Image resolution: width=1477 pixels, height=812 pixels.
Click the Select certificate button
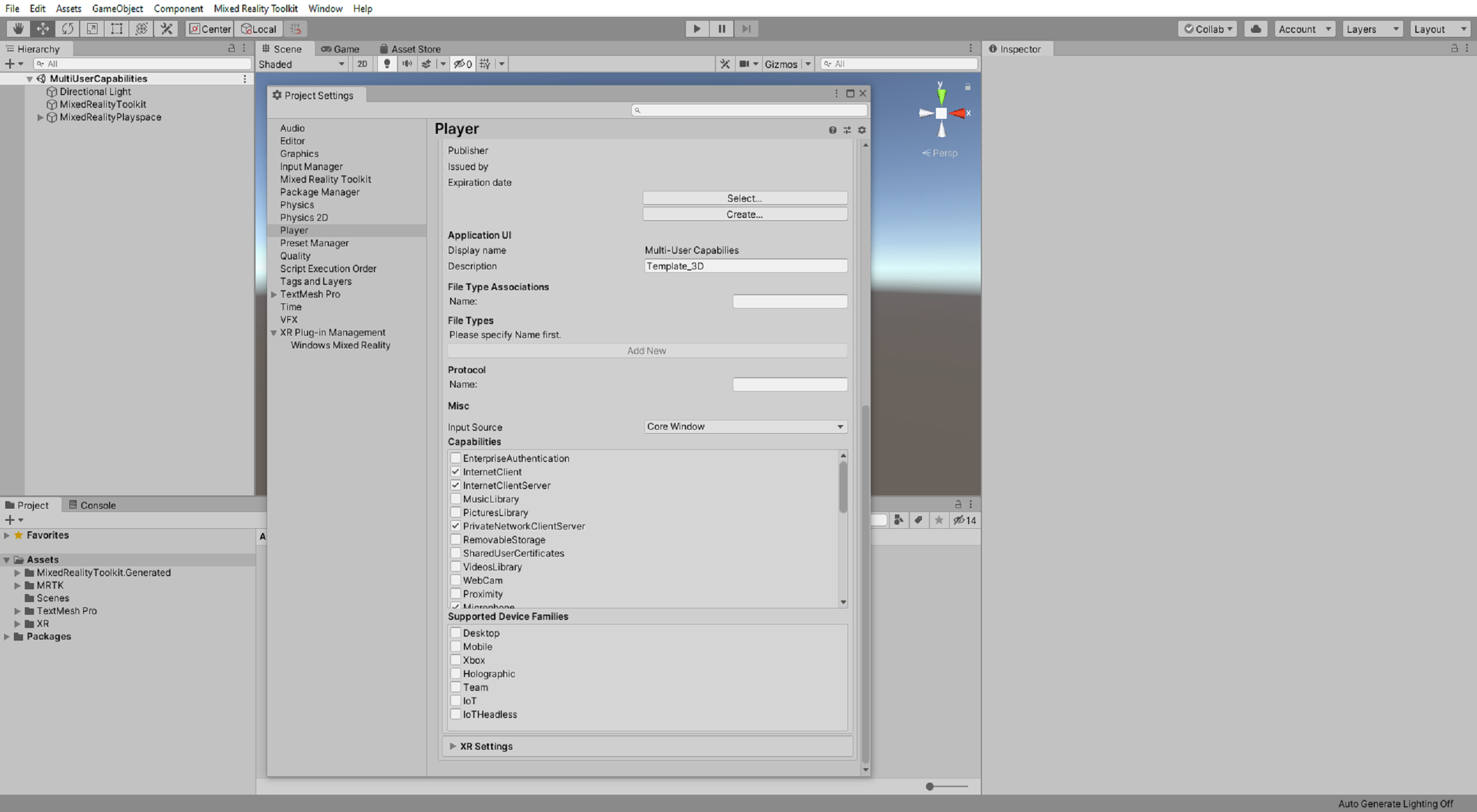pos(745,197)
